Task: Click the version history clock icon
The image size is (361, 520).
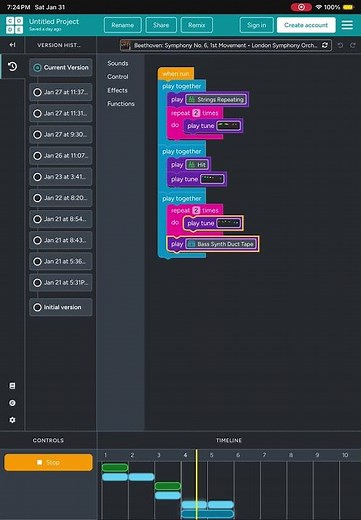Action: (x=12, y=66)
